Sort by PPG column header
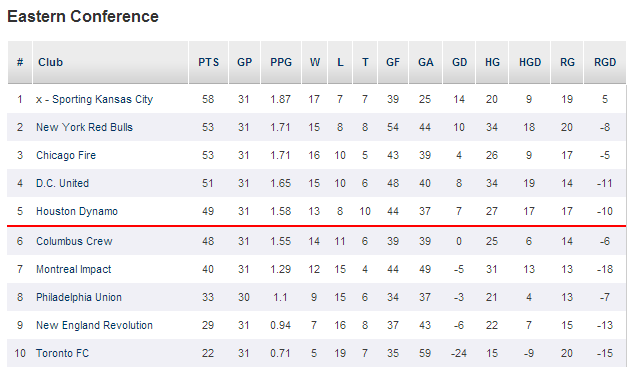638x374 pixels. [281, 62]
